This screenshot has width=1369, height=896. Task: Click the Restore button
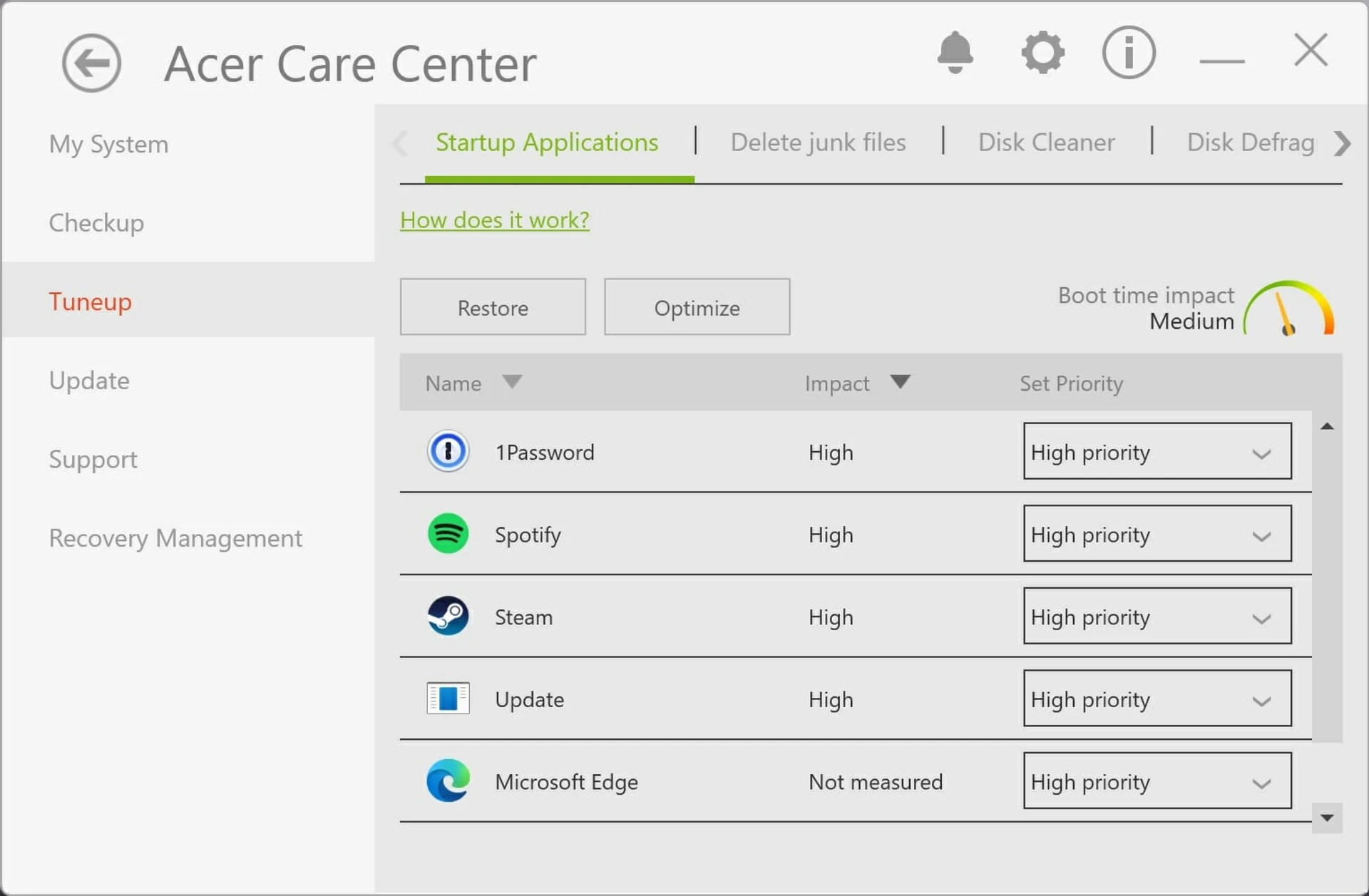pos(493,307)
